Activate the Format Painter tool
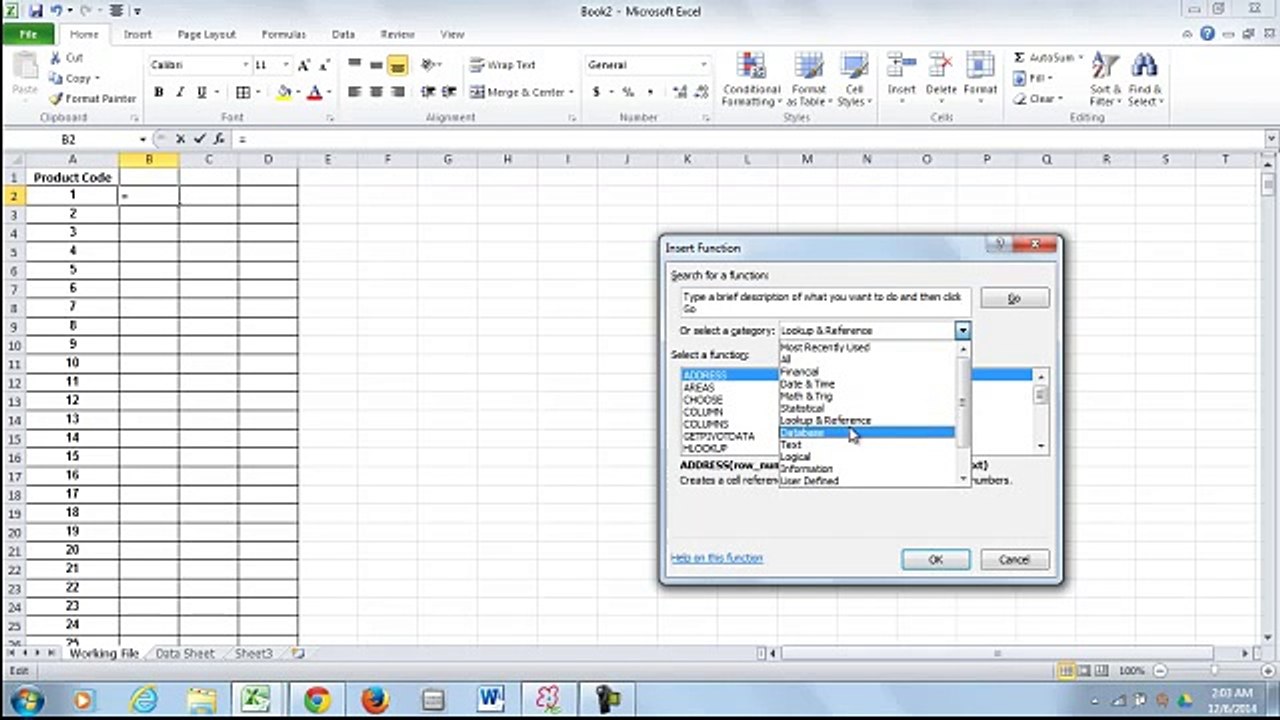 (x=92, y=99)
